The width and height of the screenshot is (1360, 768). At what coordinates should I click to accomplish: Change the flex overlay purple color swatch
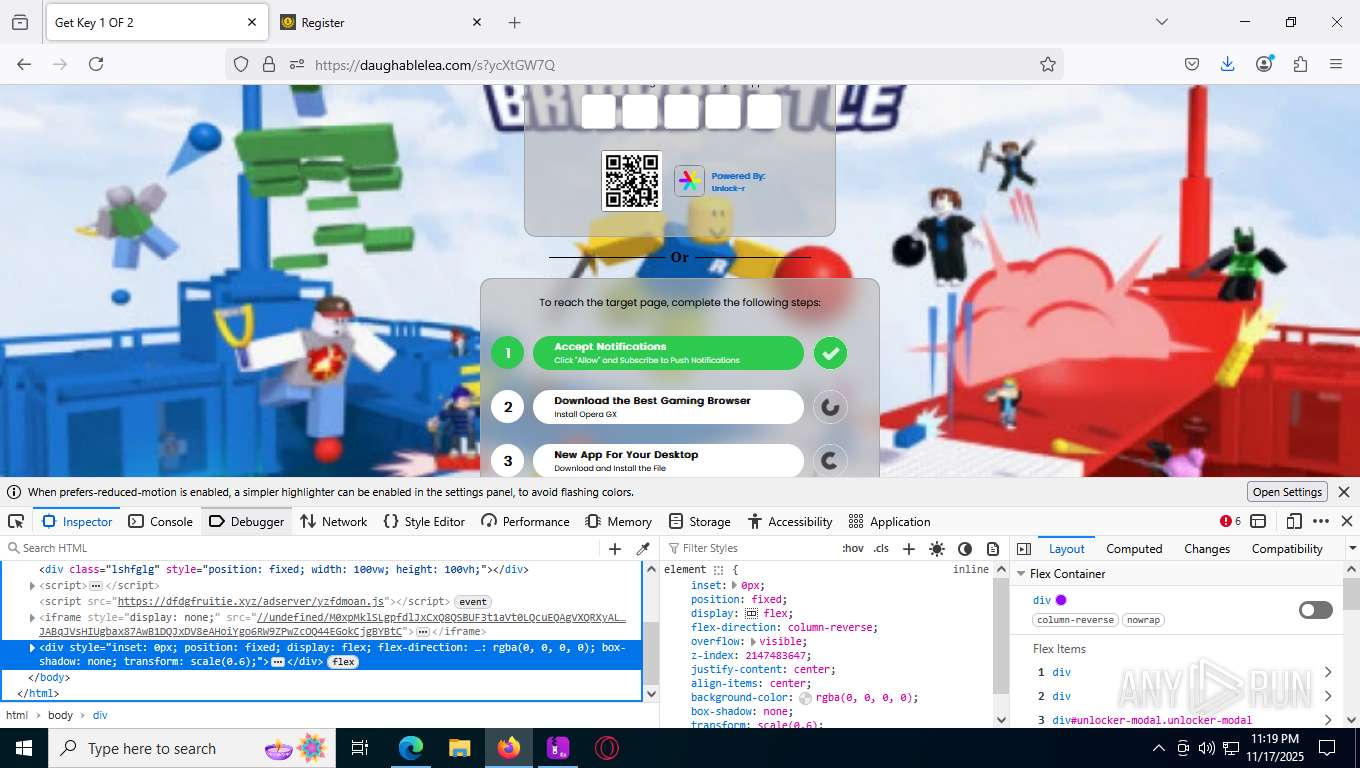1061,600
